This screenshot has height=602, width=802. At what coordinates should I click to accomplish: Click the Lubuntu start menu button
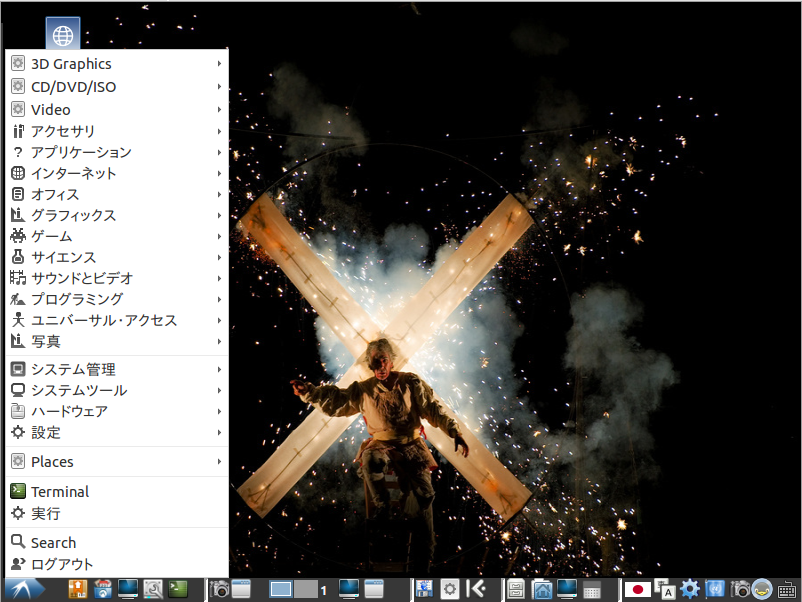(x=25, y=590)
